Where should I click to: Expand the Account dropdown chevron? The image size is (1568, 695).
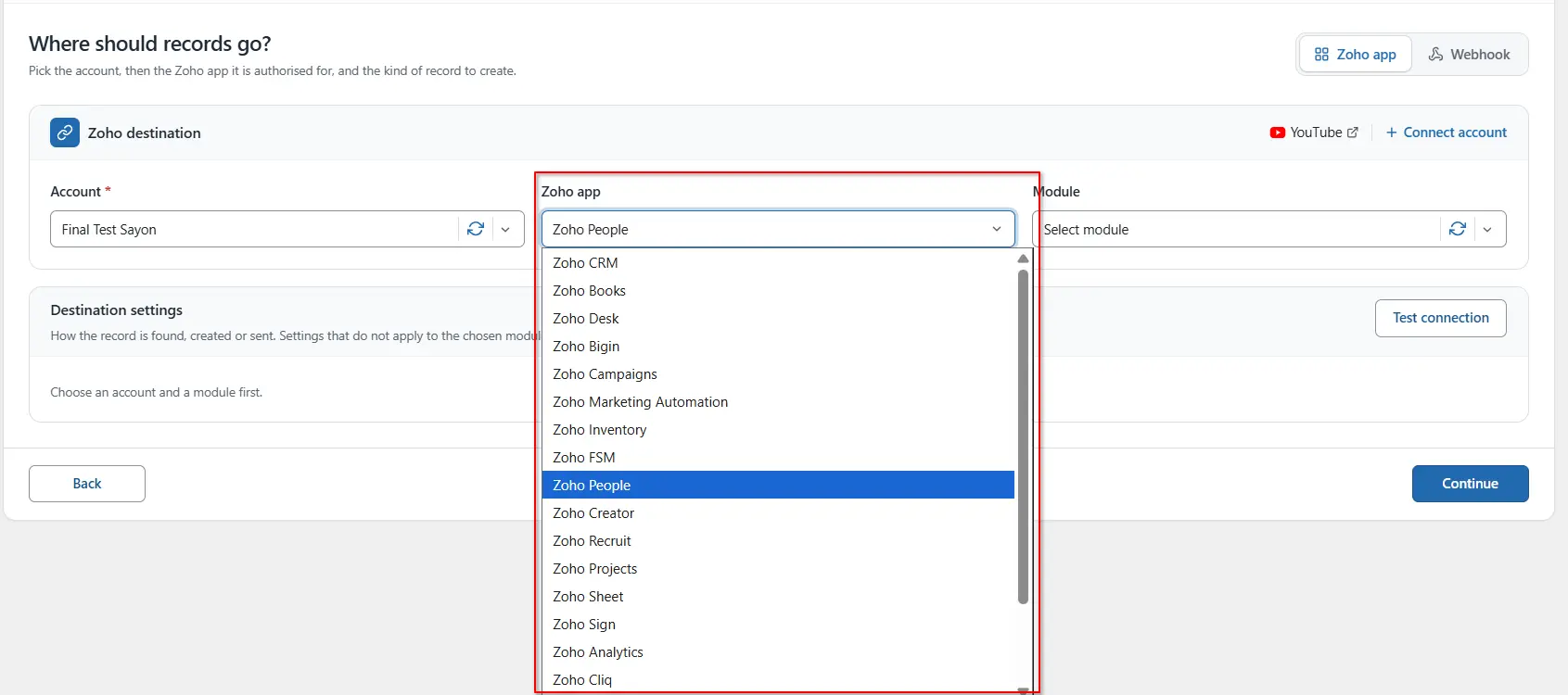click(x=505, y=229)
